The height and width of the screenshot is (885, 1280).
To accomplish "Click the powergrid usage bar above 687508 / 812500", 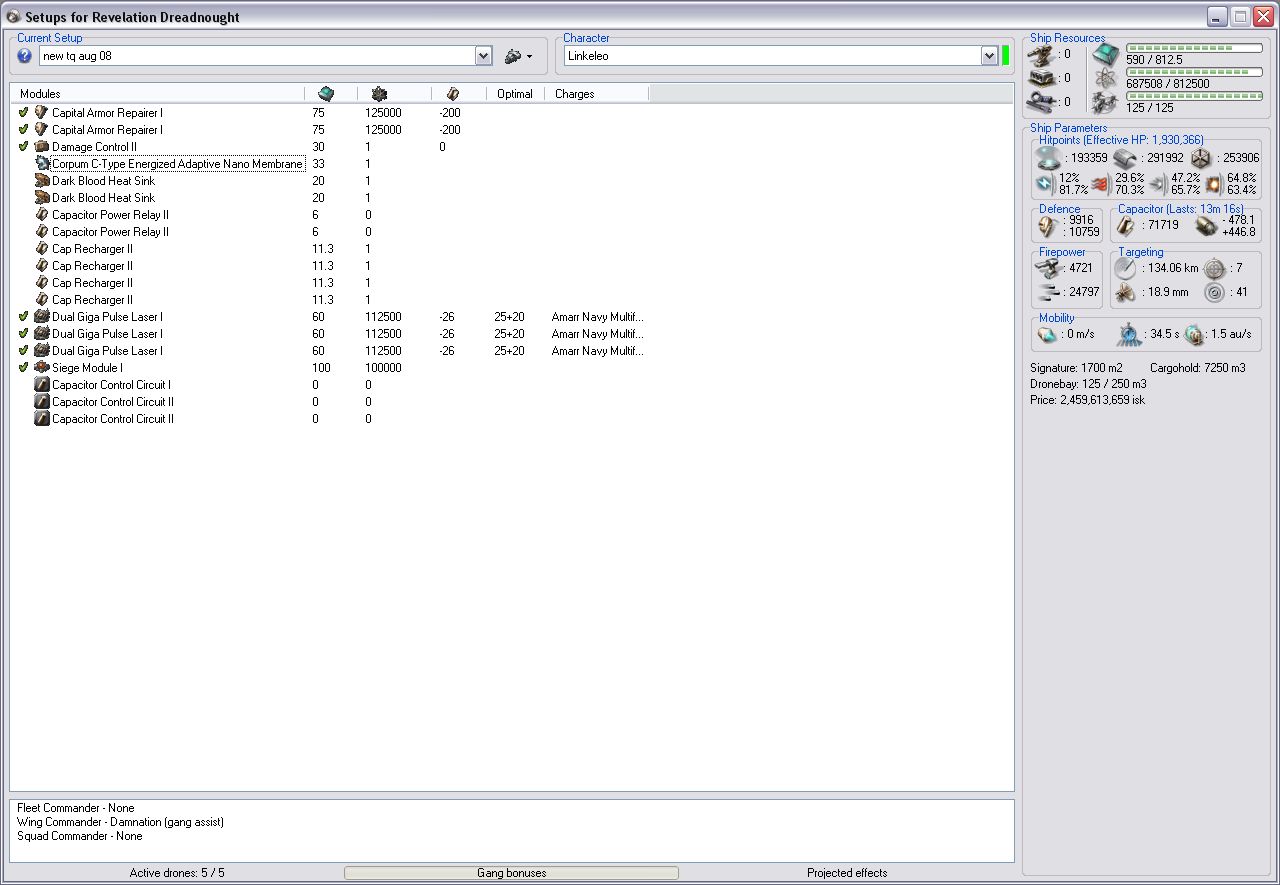I will [x=1194, y=71].
